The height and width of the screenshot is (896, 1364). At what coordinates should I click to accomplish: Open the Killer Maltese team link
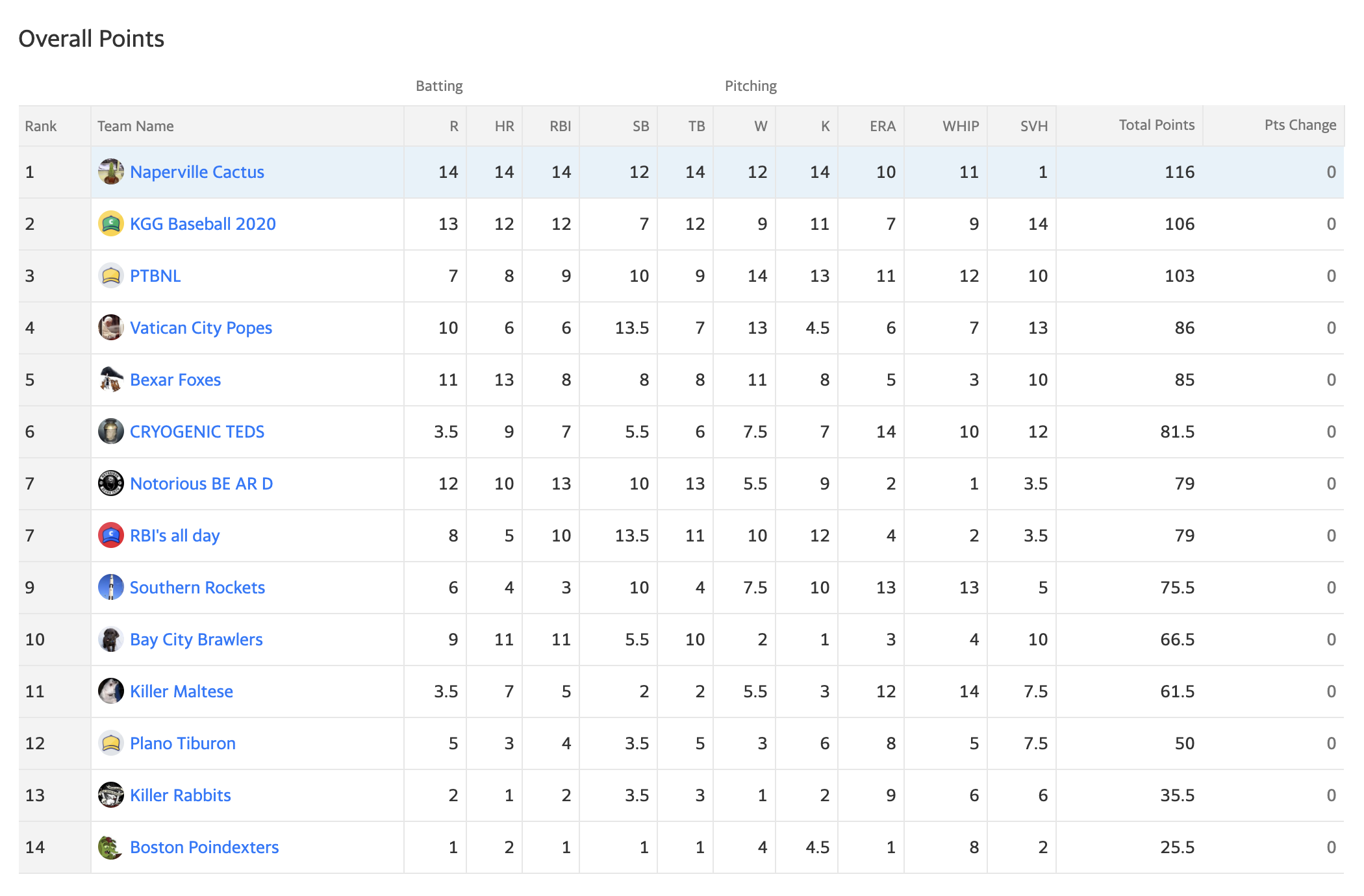point(181,691)
